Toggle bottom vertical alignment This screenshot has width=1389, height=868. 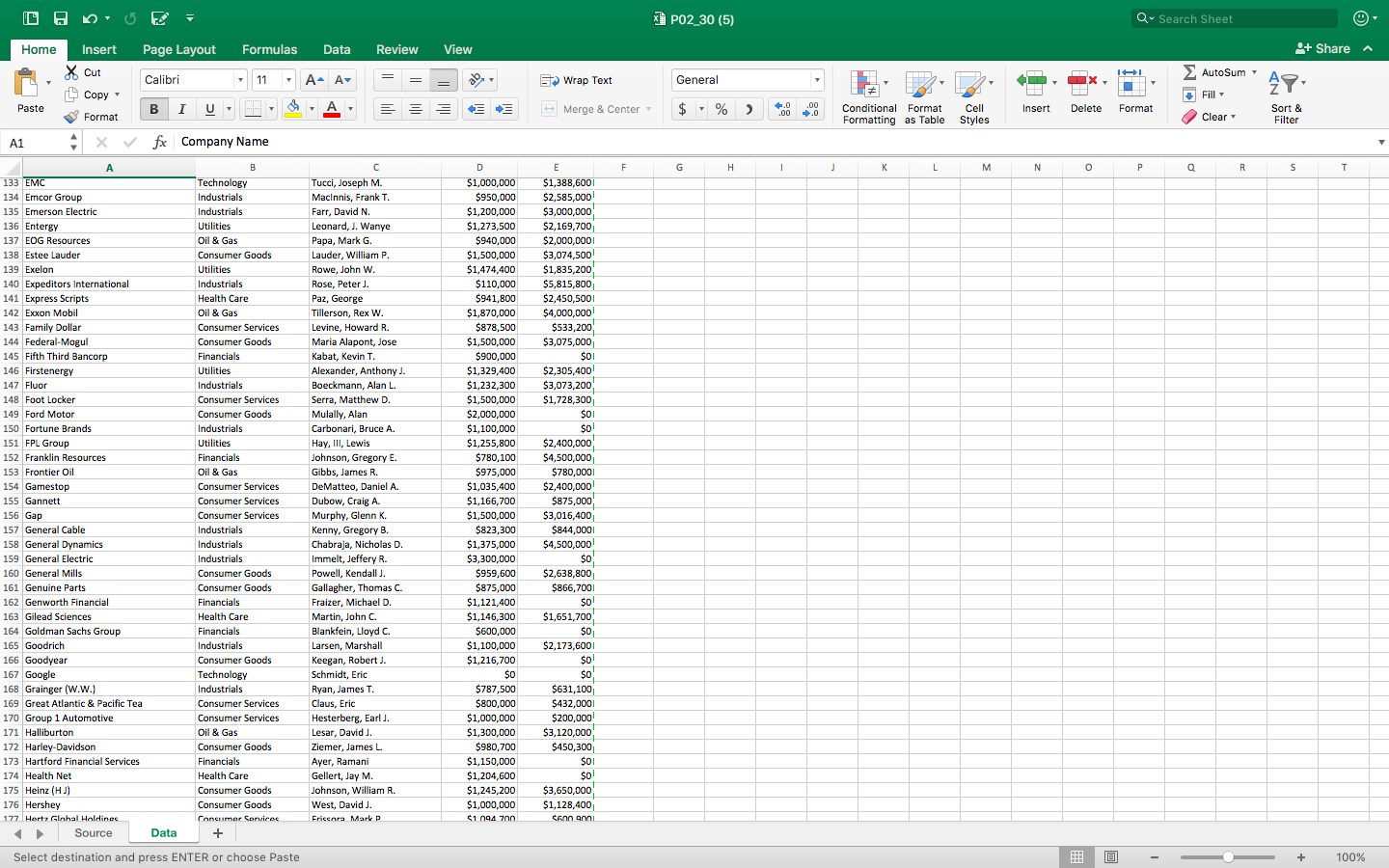[444, 80]
